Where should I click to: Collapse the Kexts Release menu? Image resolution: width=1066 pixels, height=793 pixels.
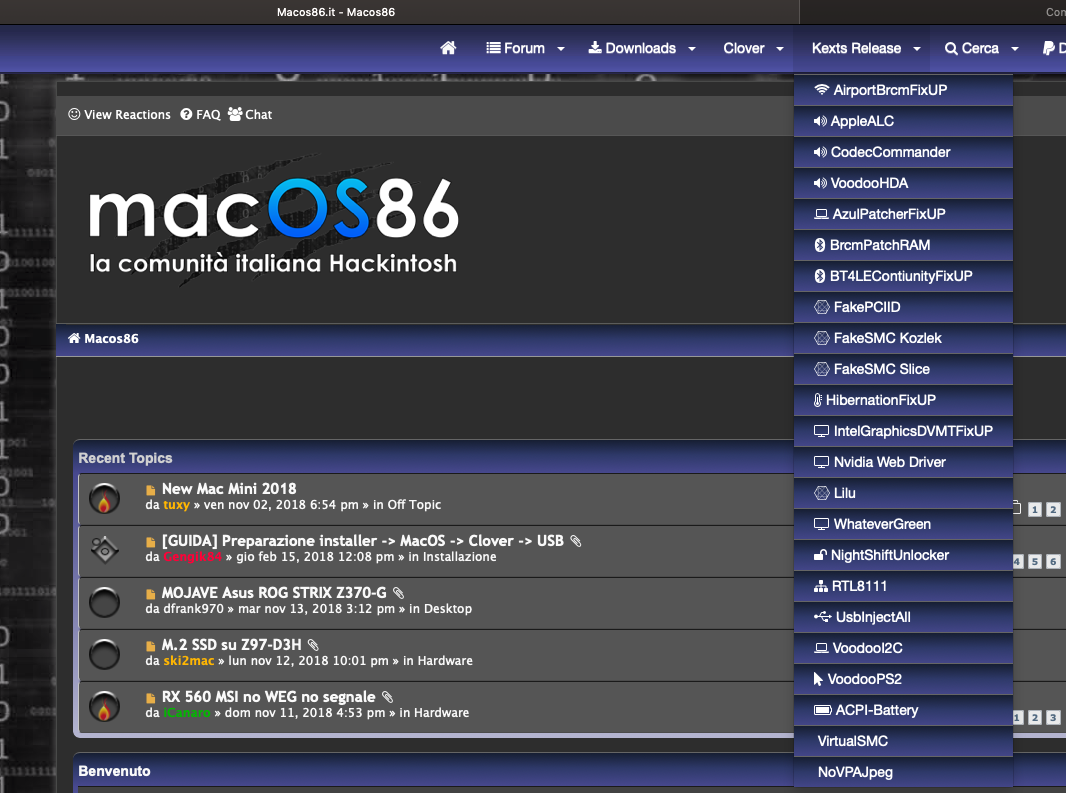tap(856, 48)
